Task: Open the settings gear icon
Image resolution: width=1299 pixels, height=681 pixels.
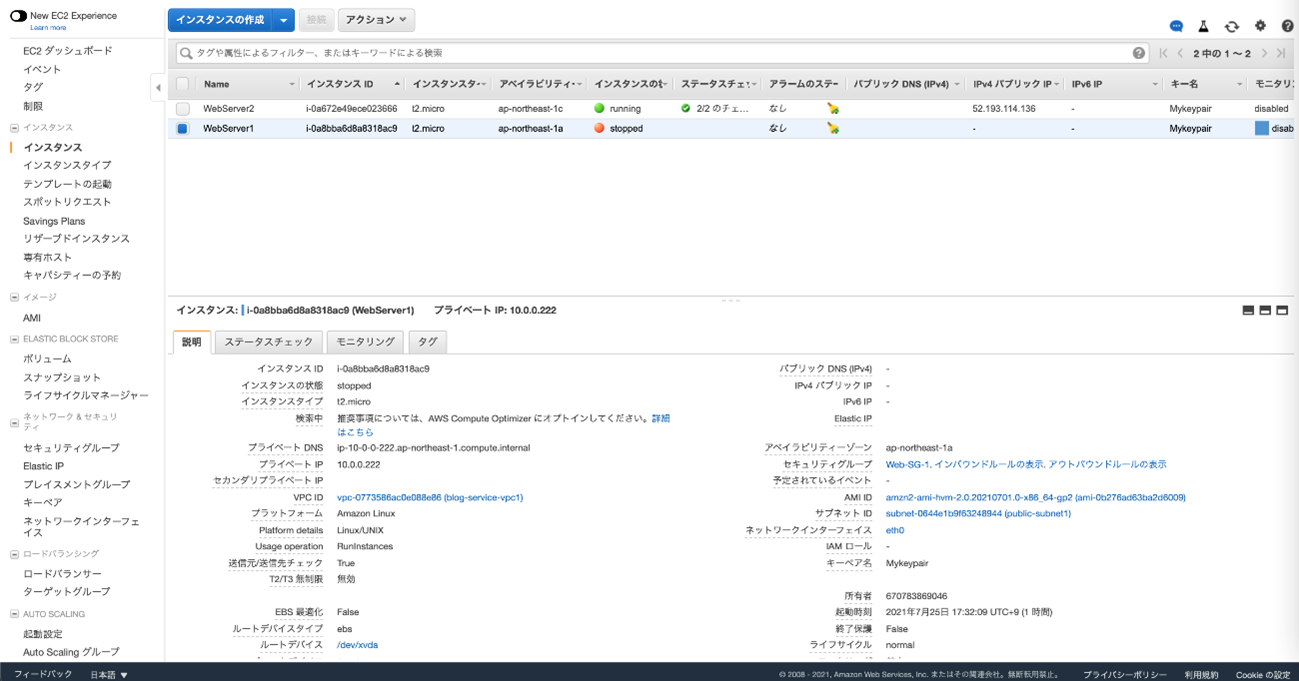Action: 1259,26
